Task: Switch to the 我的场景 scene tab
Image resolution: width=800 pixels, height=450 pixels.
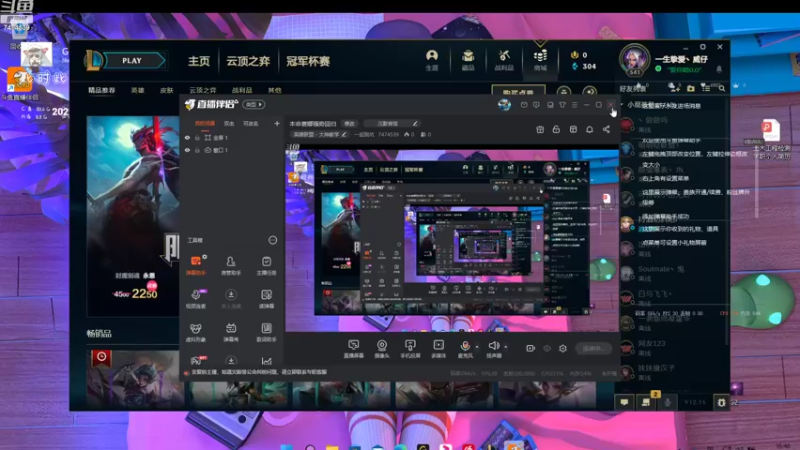Action: [x=205, y=123]
